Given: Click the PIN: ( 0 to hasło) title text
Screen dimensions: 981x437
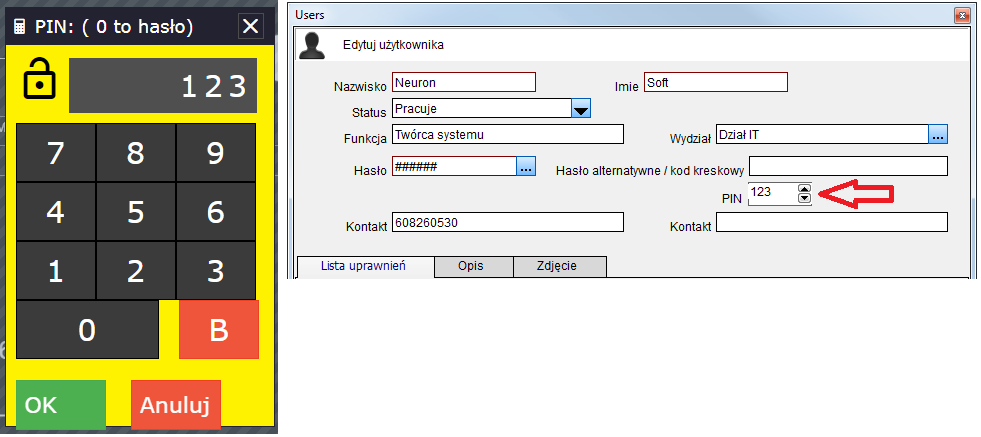Looking at the screenshot, I should click(x=114, y=27).
